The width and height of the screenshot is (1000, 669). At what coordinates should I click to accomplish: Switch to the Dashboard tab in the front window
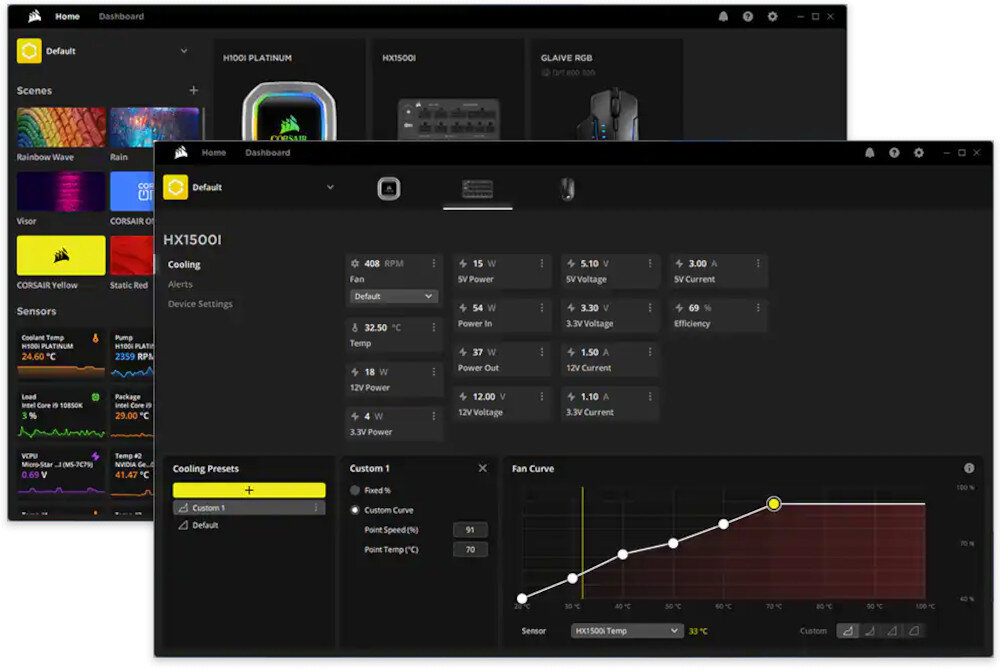pyautogui.click(x=267, y=153)
